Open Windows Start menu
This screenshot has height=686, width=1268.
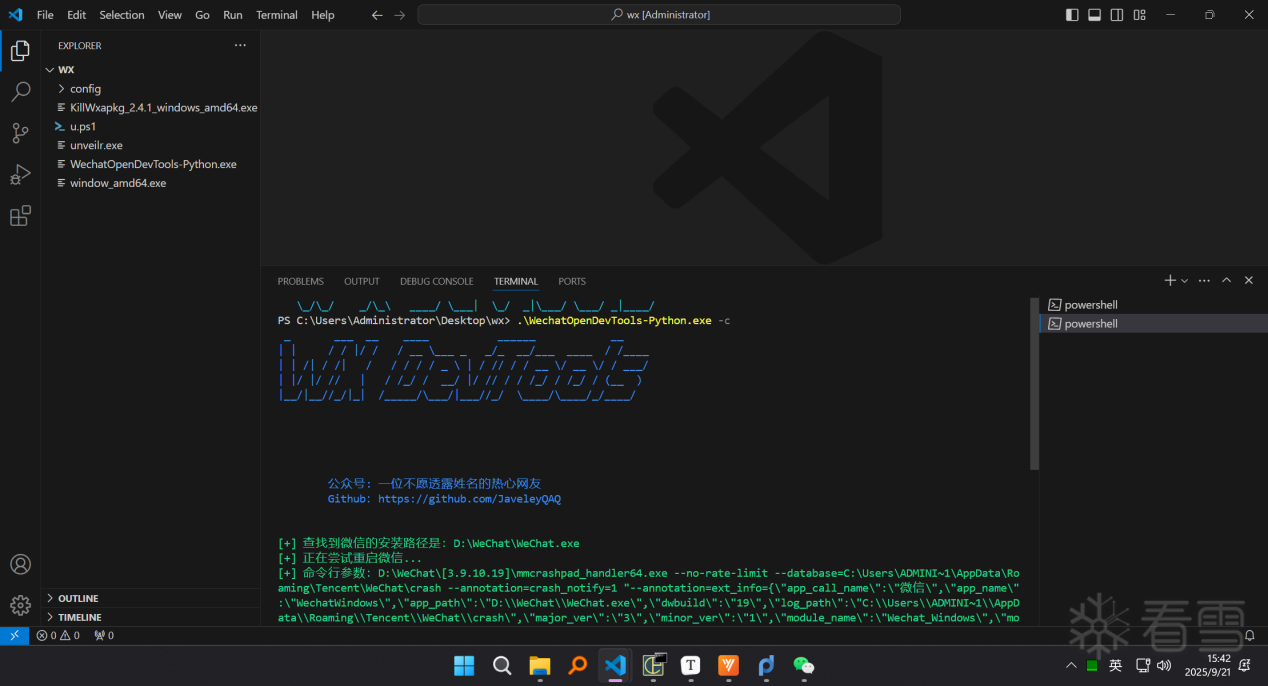click(464, 665)
